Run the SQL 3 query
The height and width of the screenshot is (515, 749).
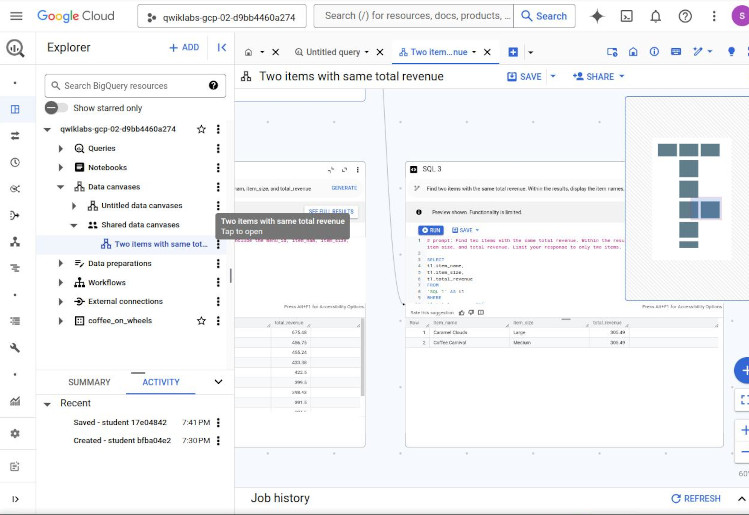(x=431, y=230)
